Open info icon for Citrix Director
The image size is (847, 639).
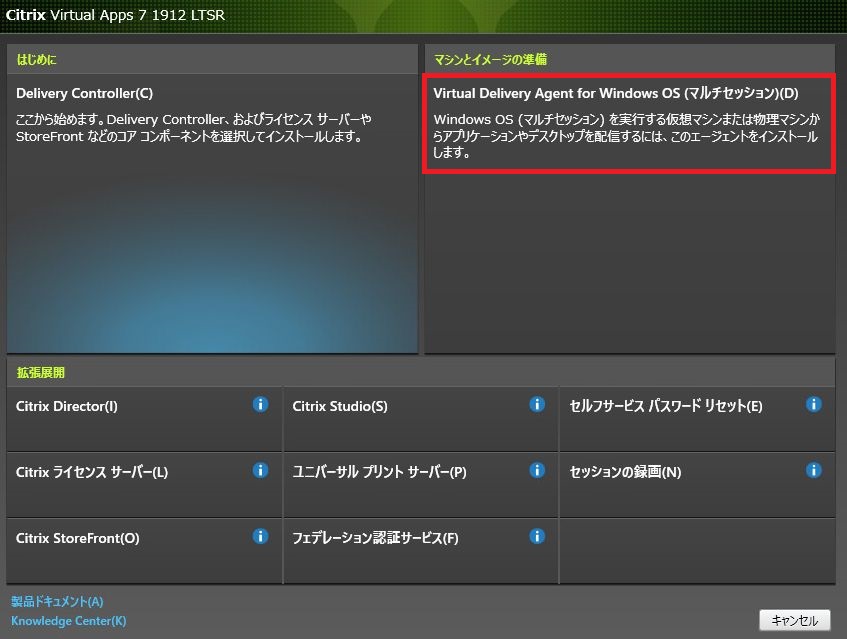tap(260, 404)
